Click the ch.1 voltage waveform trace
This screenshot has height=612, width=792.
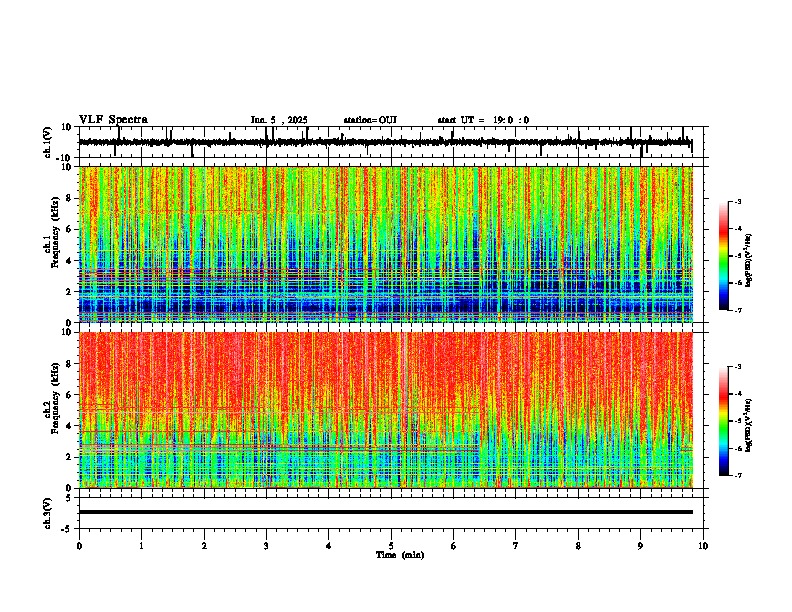[385, 142]
